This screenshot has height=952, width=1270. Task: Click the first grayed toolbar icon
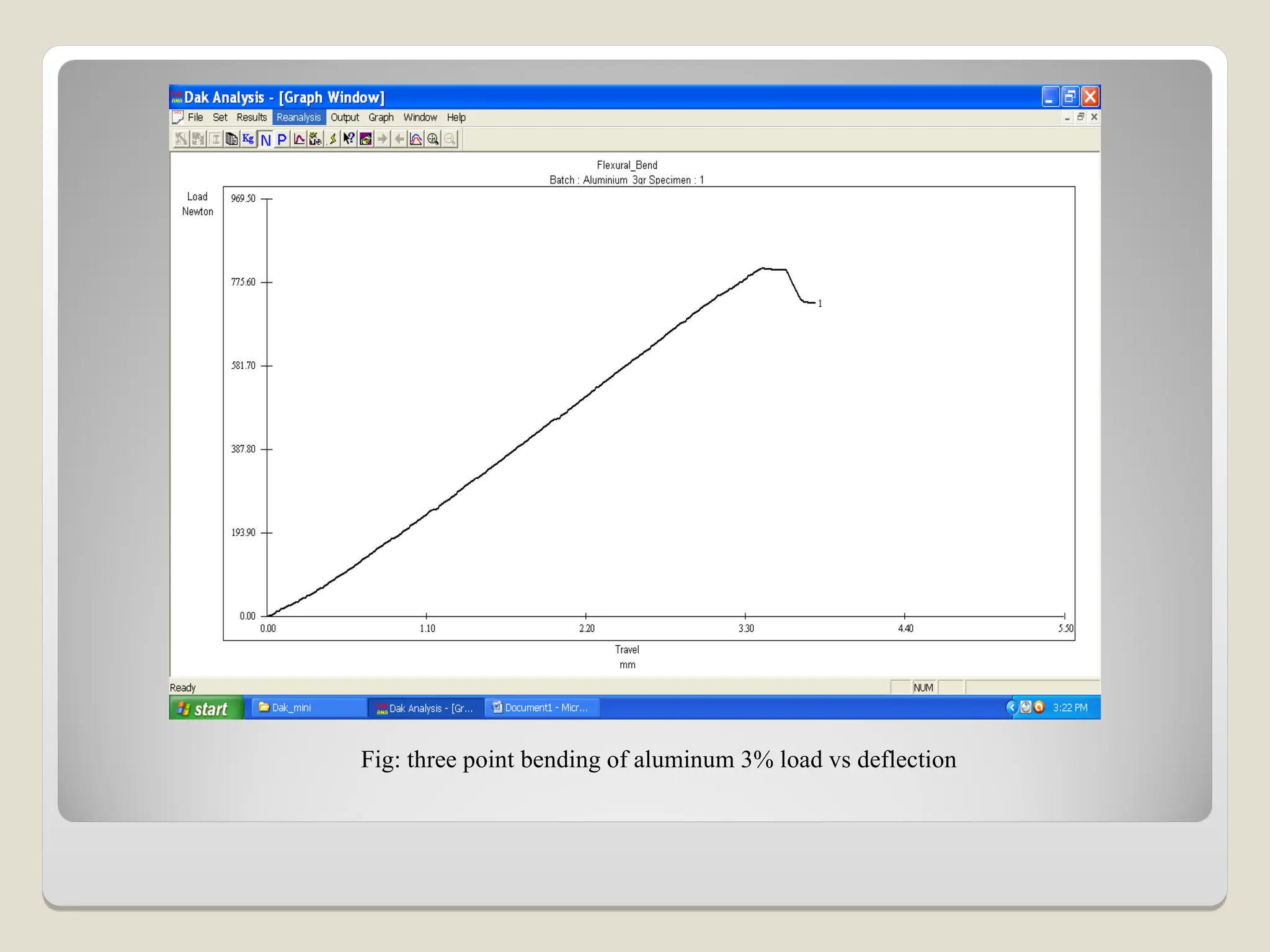pos(181,139)
